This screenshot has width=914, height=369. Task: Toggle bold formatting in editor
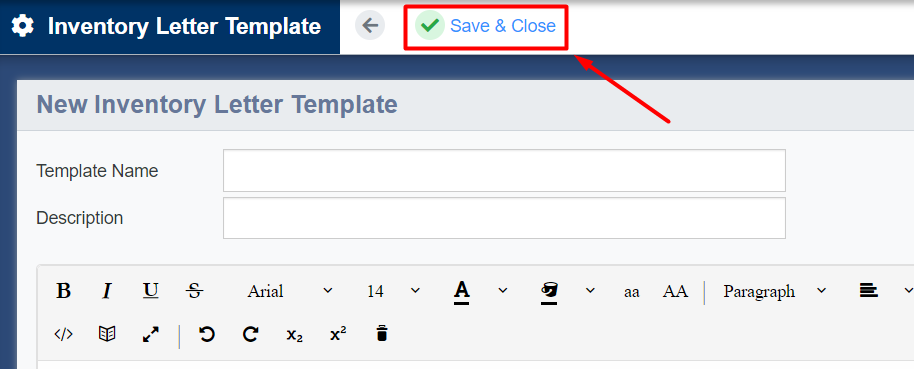click(64, 290)
